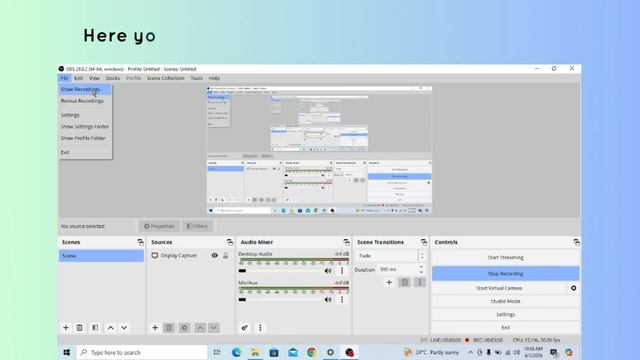Add scene transition plus icon

(389, 282)
